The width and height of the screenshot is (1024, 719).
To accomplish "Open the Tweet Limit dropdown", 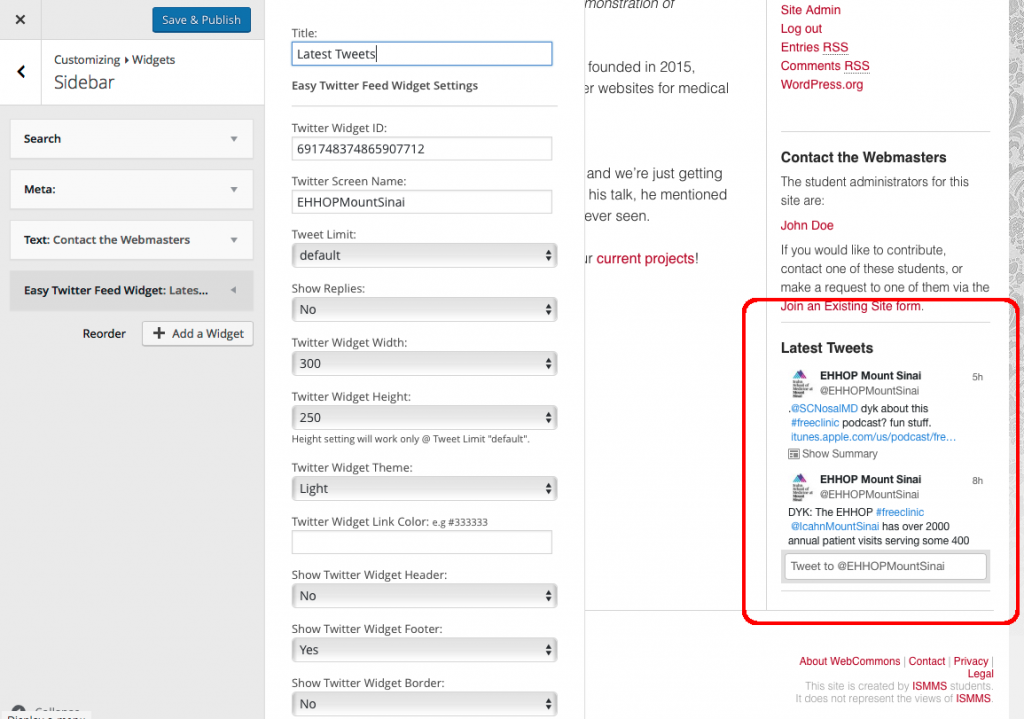I will pos(423,255).
